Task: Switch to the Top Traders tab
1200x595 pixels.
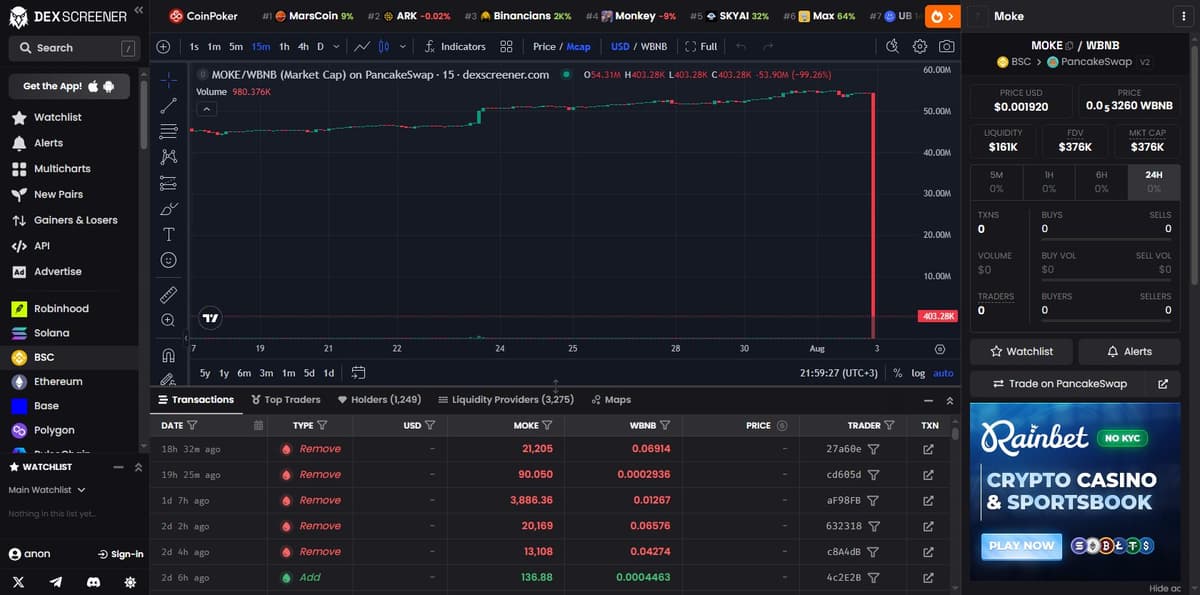Action: click(285, 400)
